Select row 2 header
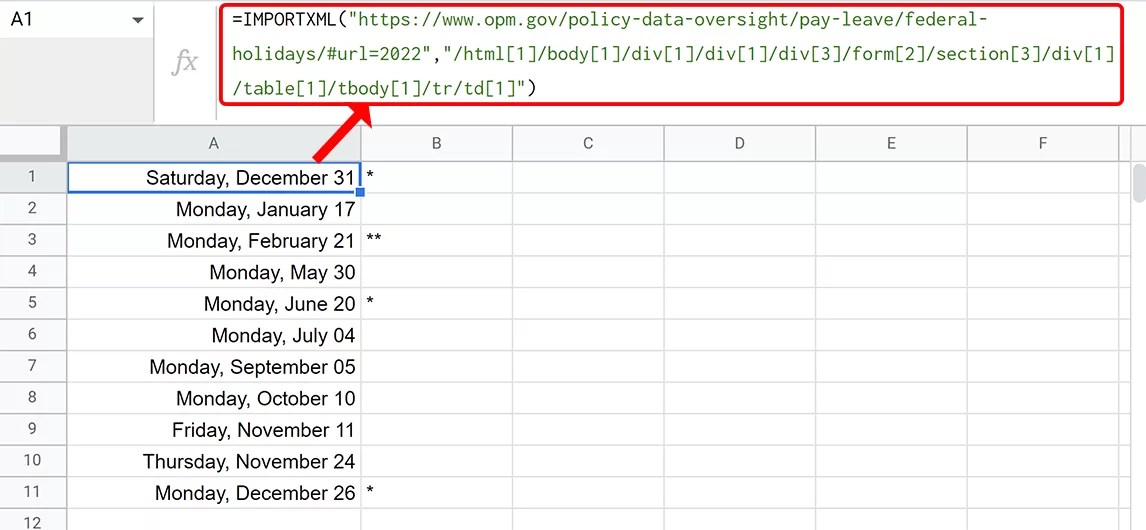 coord(33,209)
